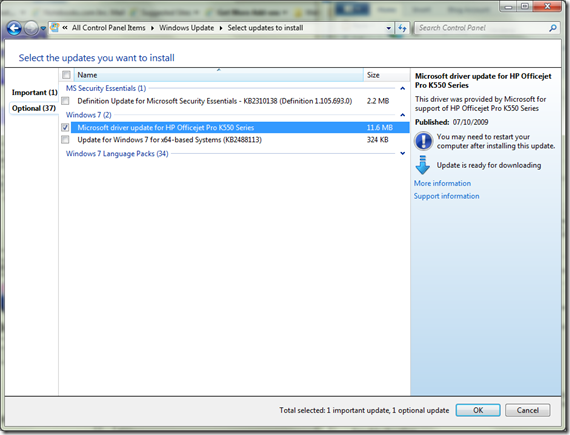Switch to the Important (1) tab

click(35, 92)
